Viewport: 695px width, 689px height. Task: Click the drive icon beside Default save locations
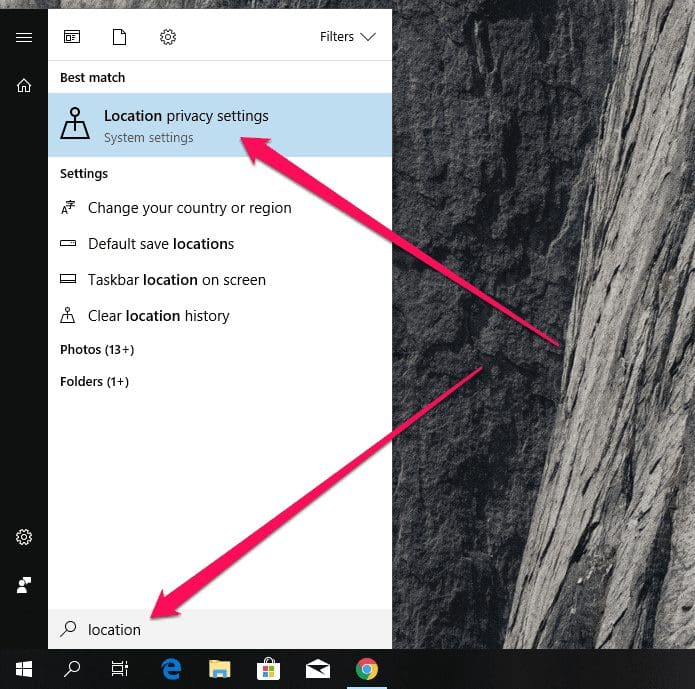tap(68, 243)
